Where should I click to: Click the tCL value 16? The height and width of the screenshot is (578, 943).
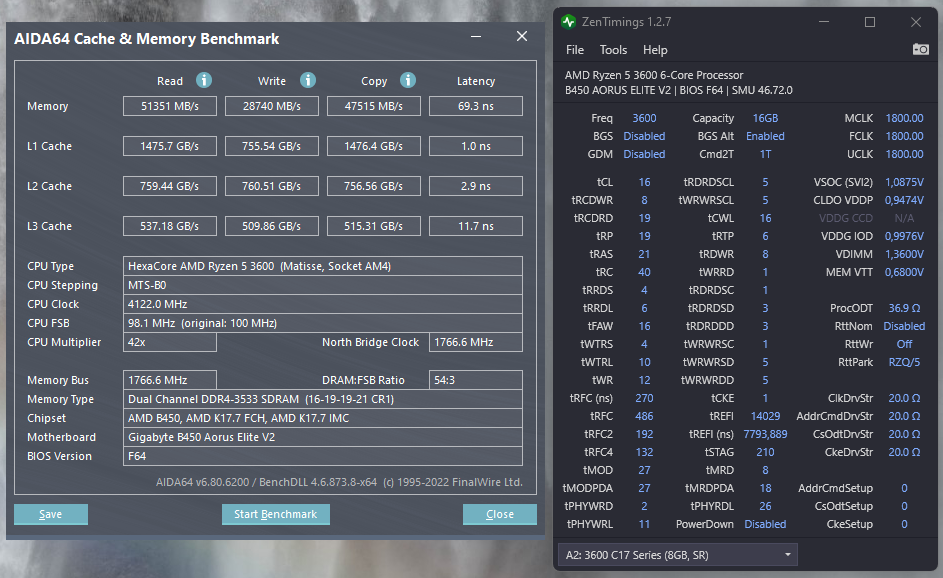(x=644, y=182)
